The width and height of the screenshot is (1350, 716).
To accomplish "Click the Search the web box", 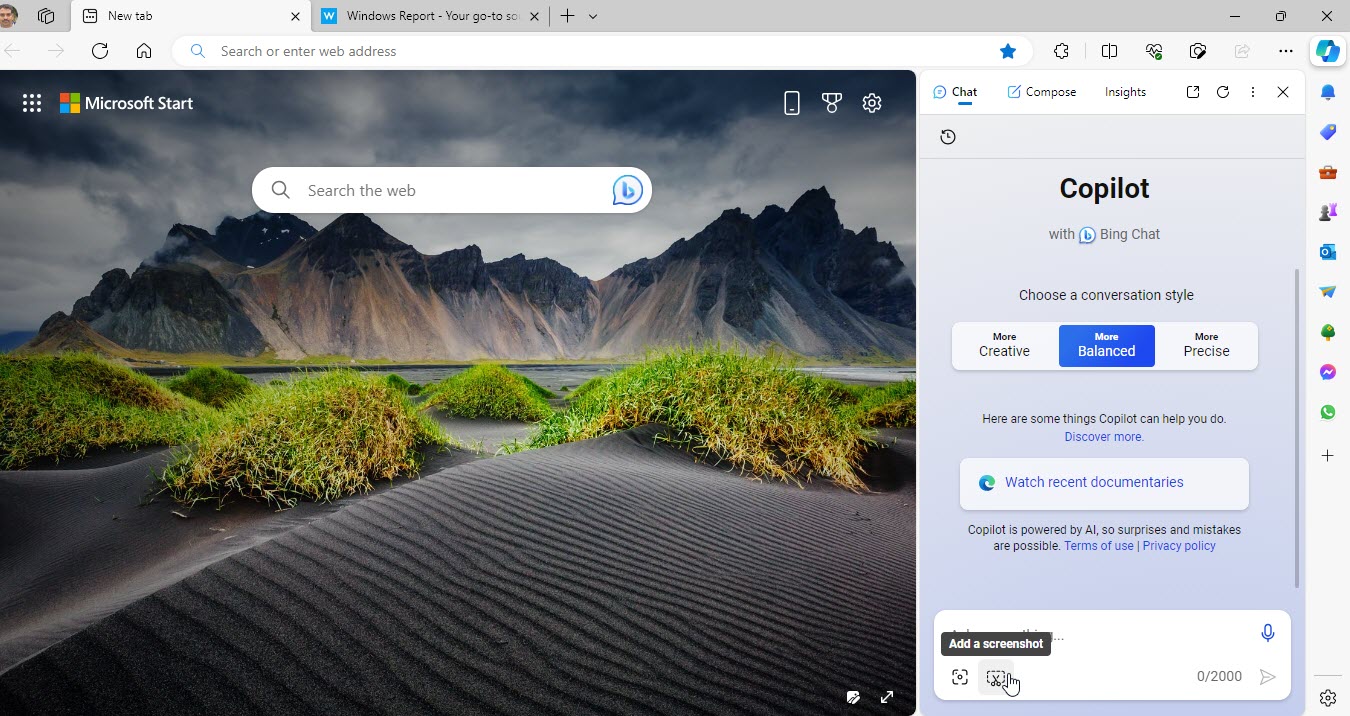I will point(452,190).
